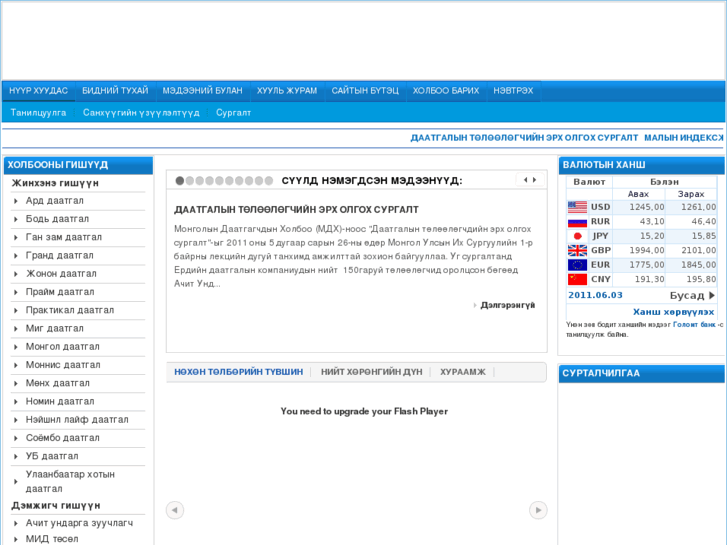This screenshot has height=545, width=727.
Task: Click the US flag icon beside USD
Action: tap(577, 207)
